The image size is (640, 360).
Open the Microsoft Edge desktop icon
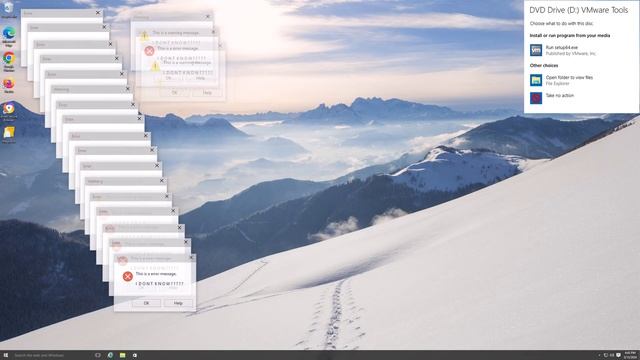[x=9, y=36]
